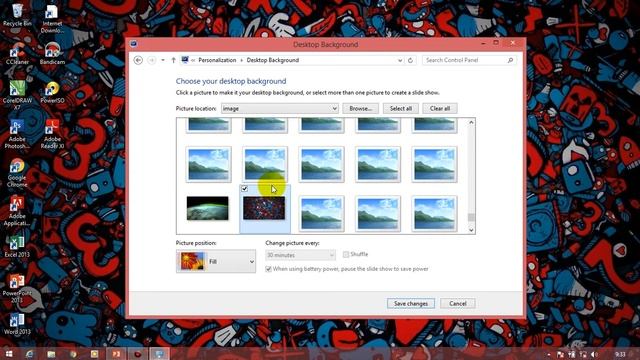
Task: Click the wallpaper list scrollbar thumb
Action: (471, 218)
